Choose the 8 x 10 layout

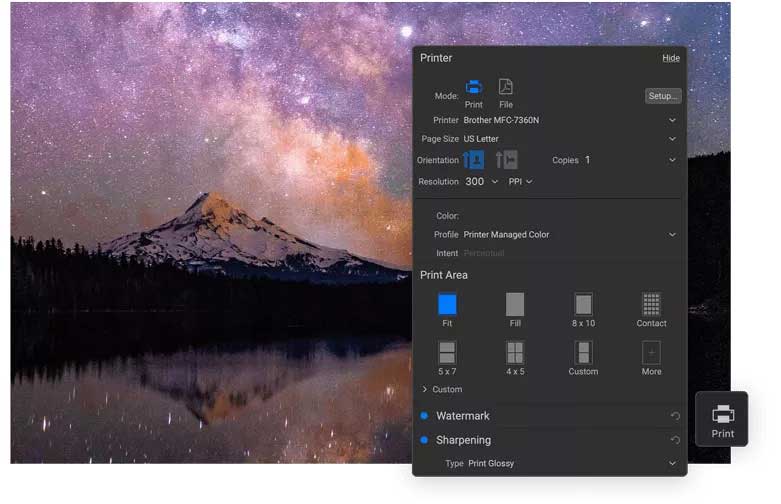click(x=583, y=304)
